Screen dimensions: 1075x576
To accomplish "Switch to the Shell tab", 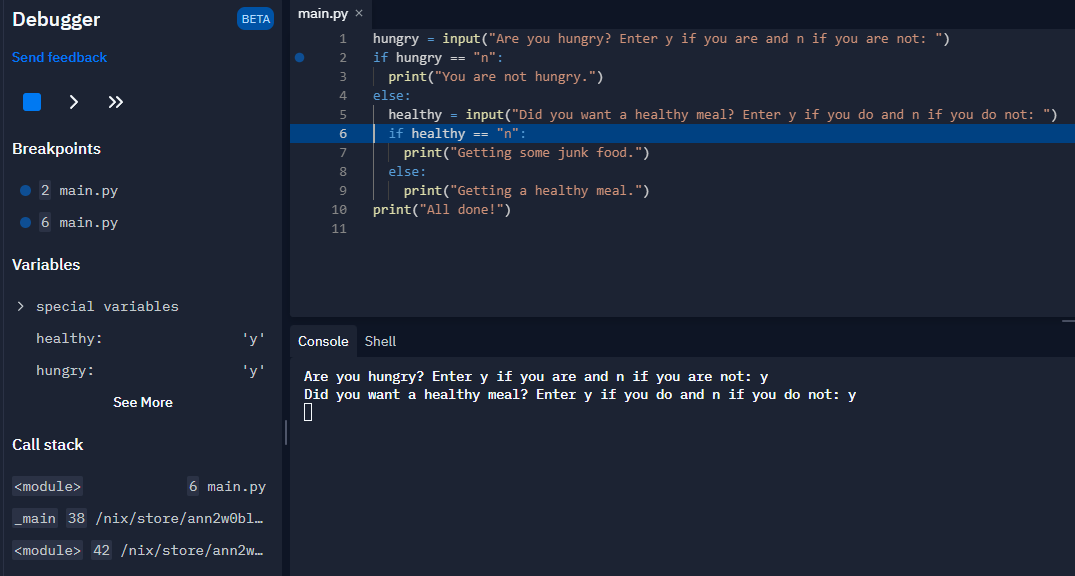I will [380, 341].
